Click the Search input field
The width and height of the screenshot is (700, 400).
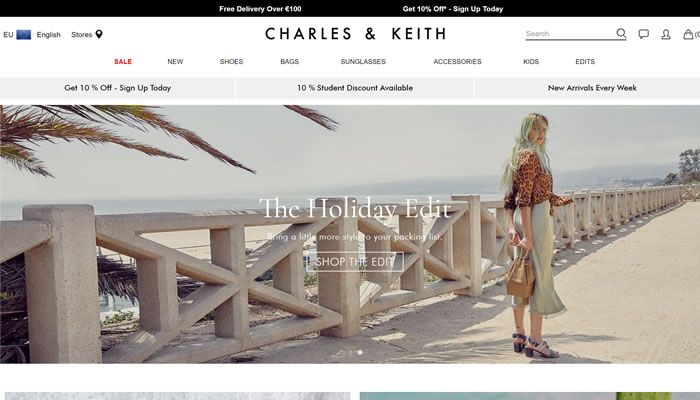pyautogui.click(x=570, y=33)
